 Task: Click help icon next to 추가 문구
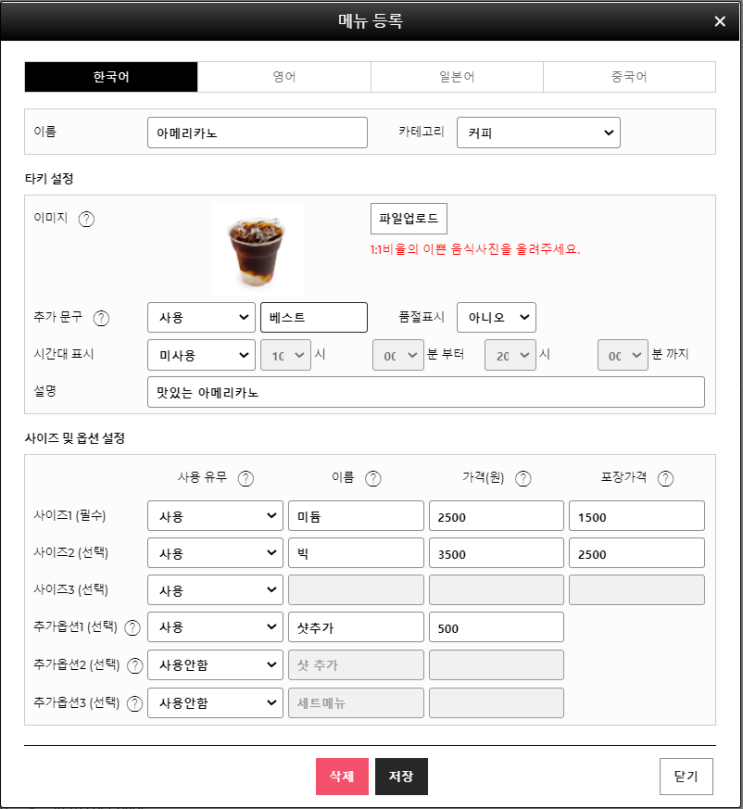(101, 318)
